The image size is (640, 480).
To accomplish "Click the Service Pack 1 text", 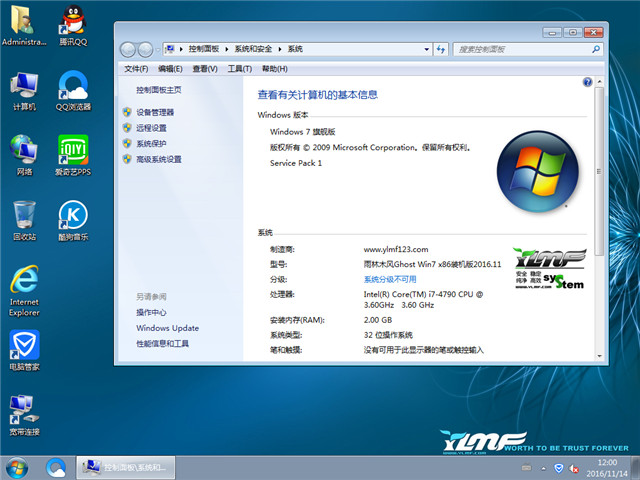I will [296, 163].
